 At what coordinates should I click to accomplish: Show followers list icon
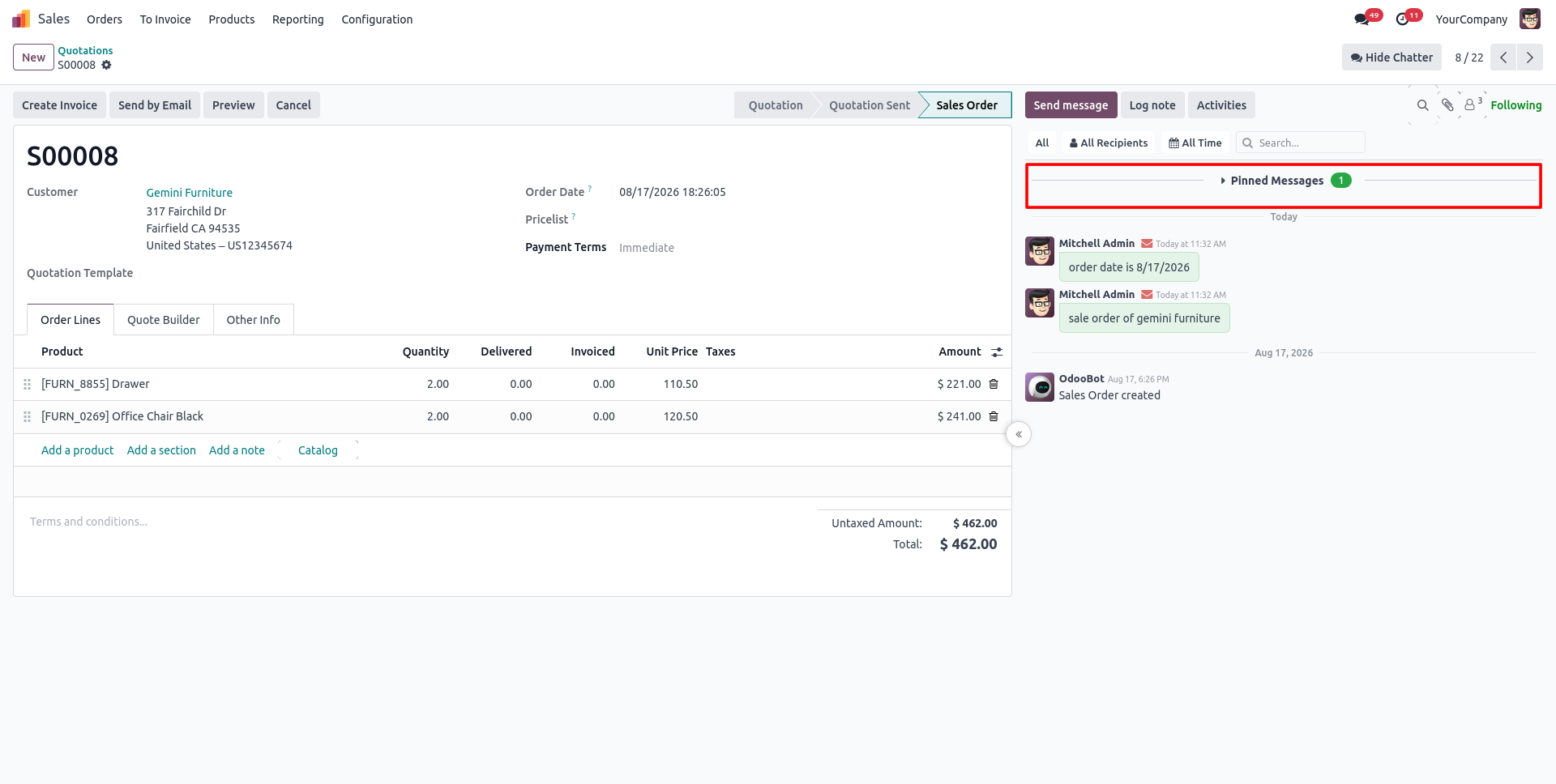coord(1473,104)
